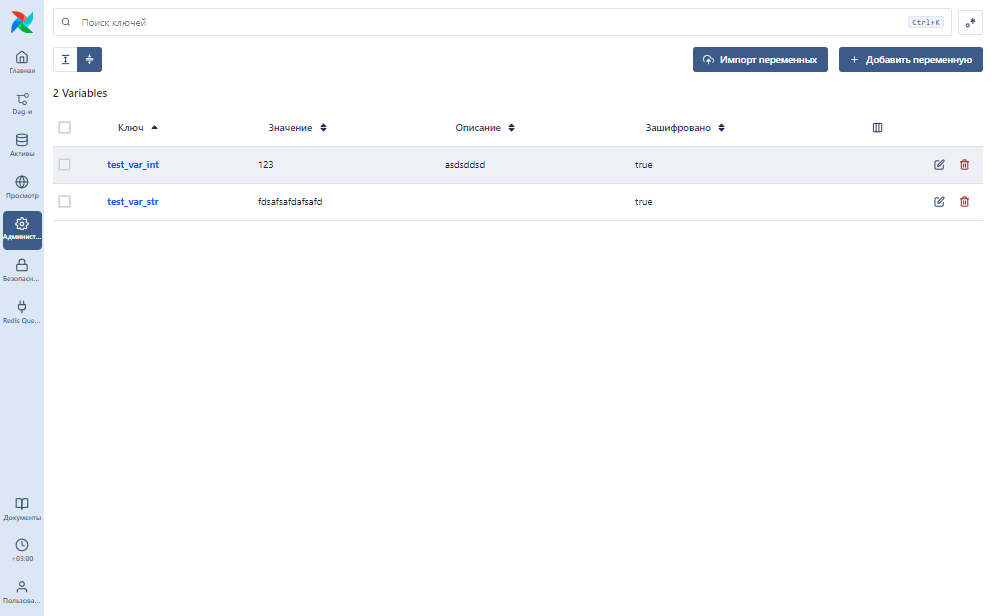
Task: Focus the Поиск ключей search field
Action: pos(502,22)
